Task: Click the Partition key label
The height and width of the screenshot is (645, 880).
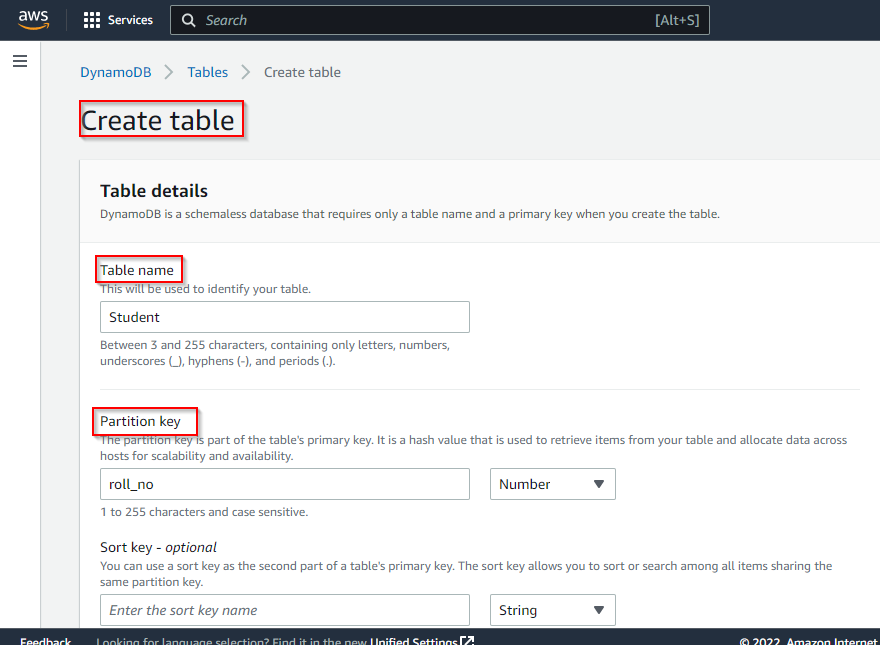Action: 141,422
